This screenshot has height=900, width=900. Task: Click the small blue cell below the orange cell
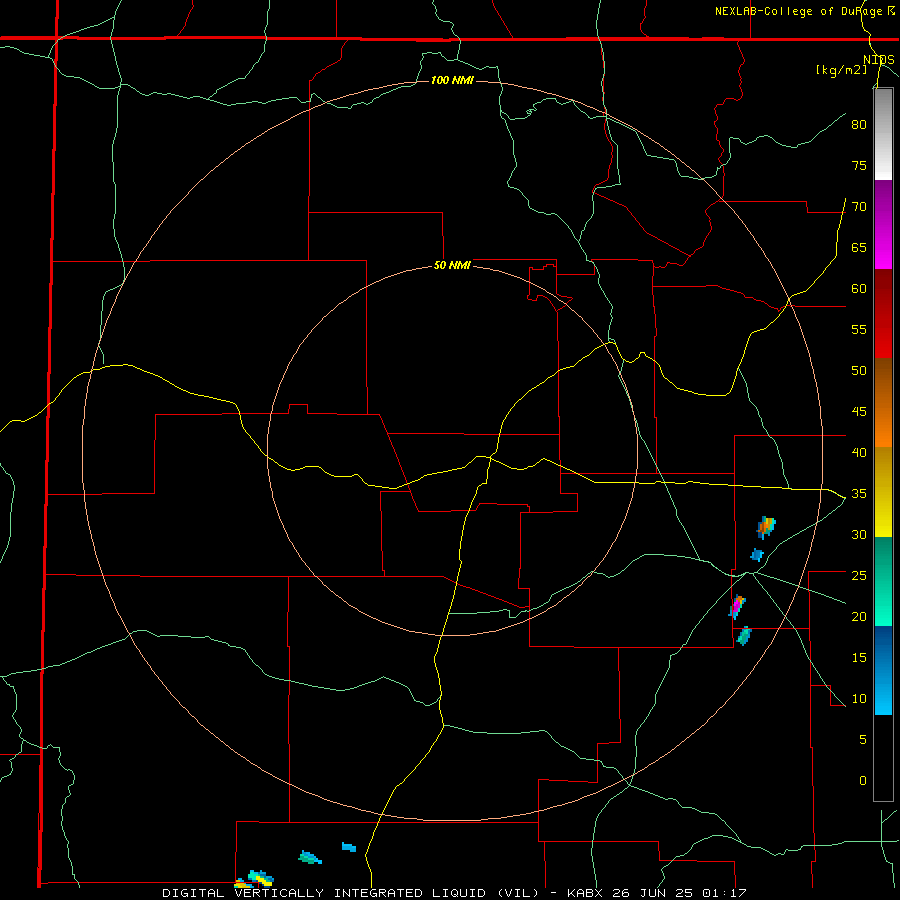coord(757,554)
